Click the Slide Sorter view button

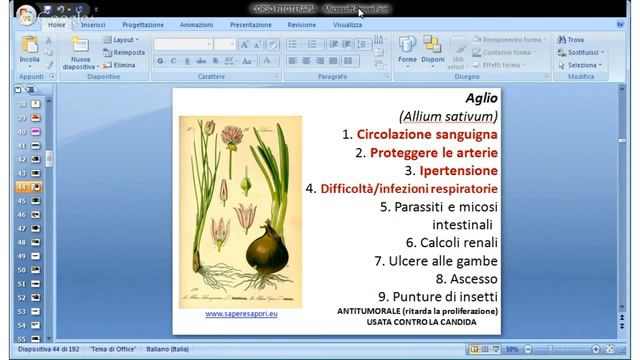pyautogui.click(x=485, y=349)
